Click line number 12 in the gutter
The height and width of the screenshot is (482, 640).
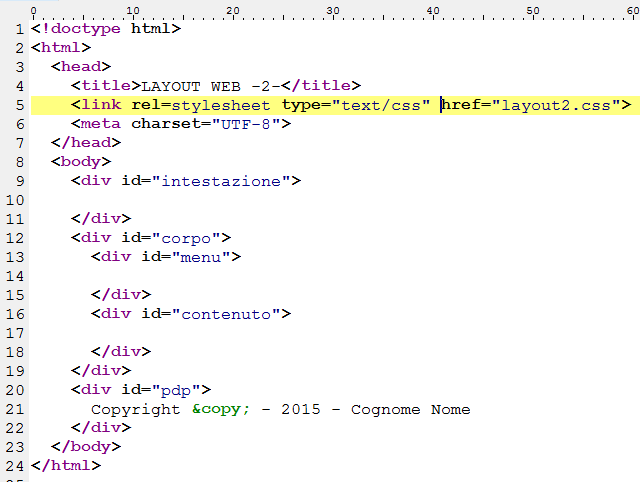pyautogui.click(x=15, y=238)
